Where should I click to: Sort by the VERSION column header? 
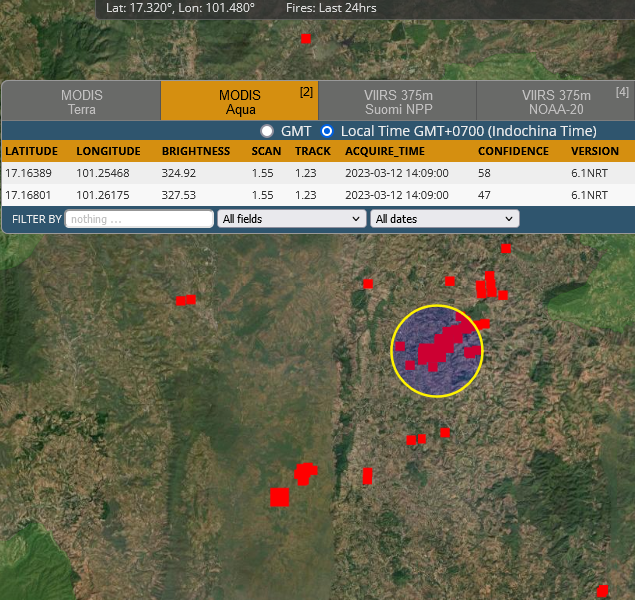[x=595, y=151]
